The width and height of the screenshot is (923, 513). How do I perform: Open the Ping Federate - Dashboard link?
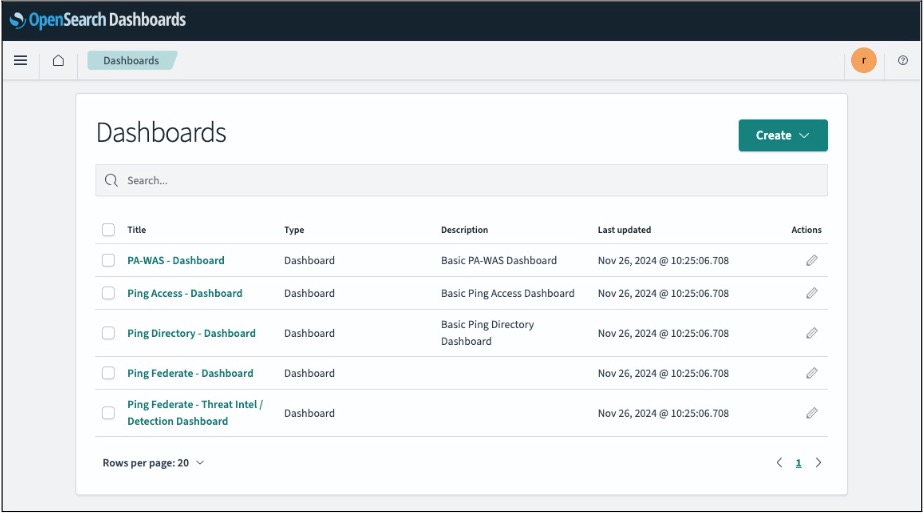[x=190, y=373]
